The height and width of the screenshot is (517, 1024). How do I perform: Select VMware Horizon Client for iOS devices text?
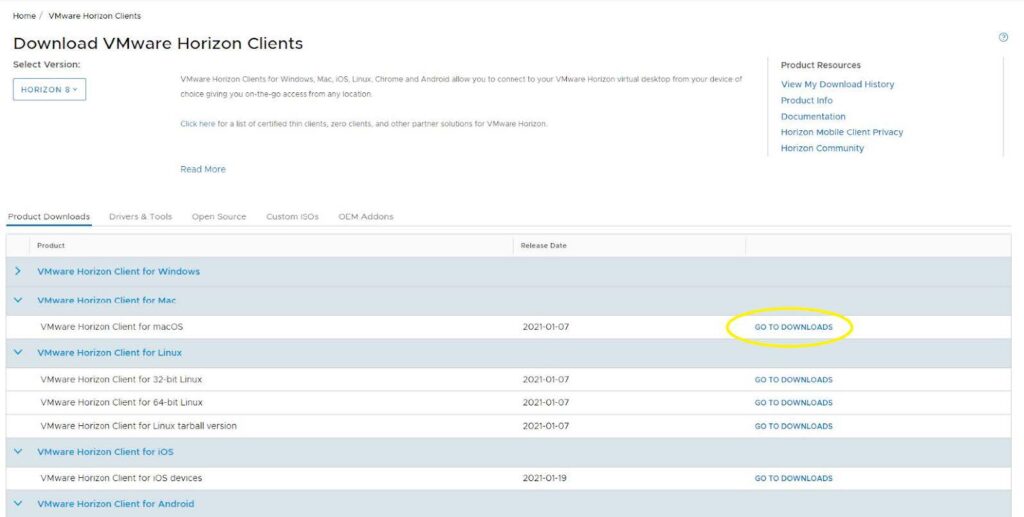click(x=121, y=478)
